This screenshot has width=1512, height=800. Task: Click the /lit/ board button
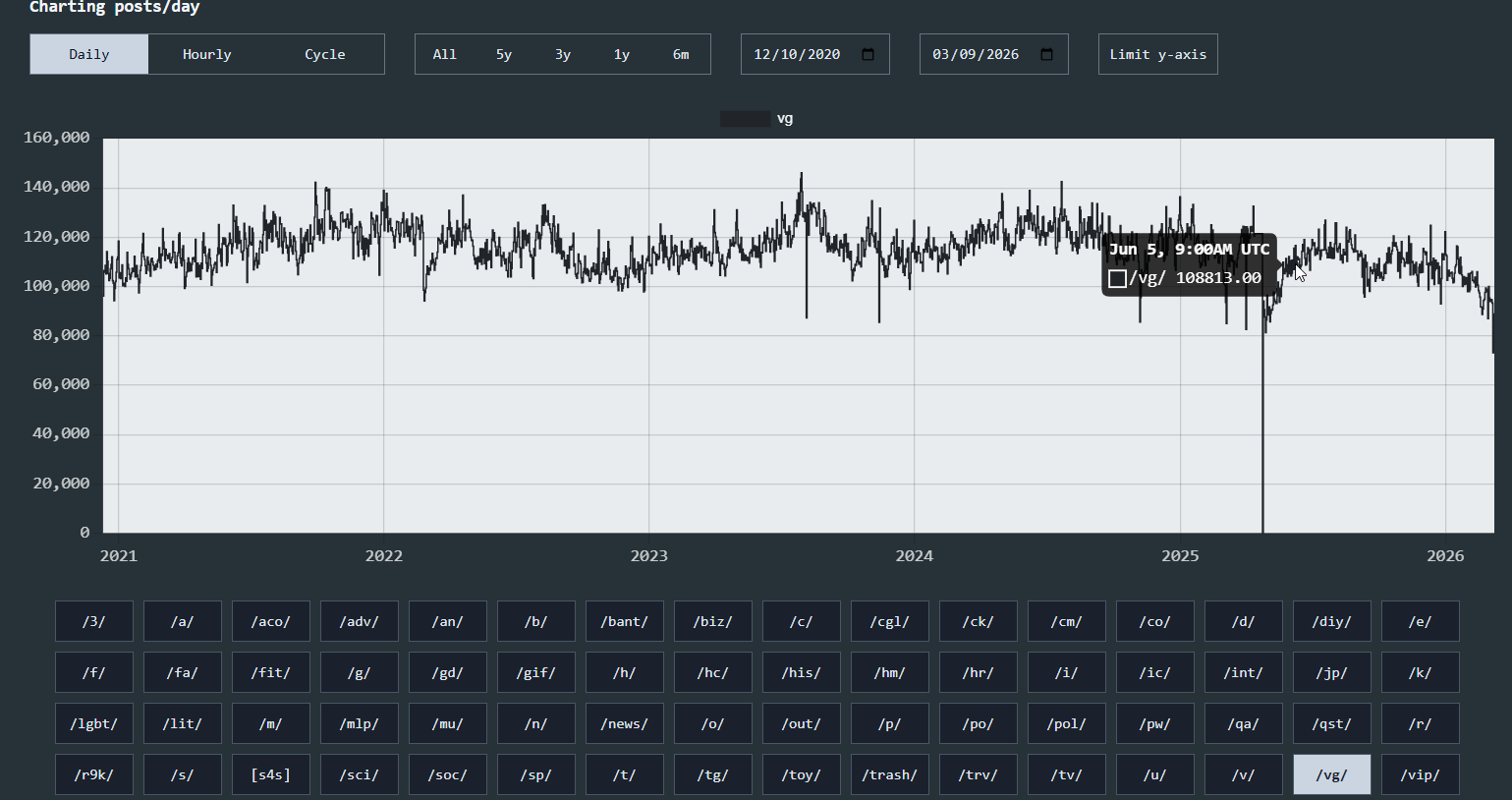183,723
